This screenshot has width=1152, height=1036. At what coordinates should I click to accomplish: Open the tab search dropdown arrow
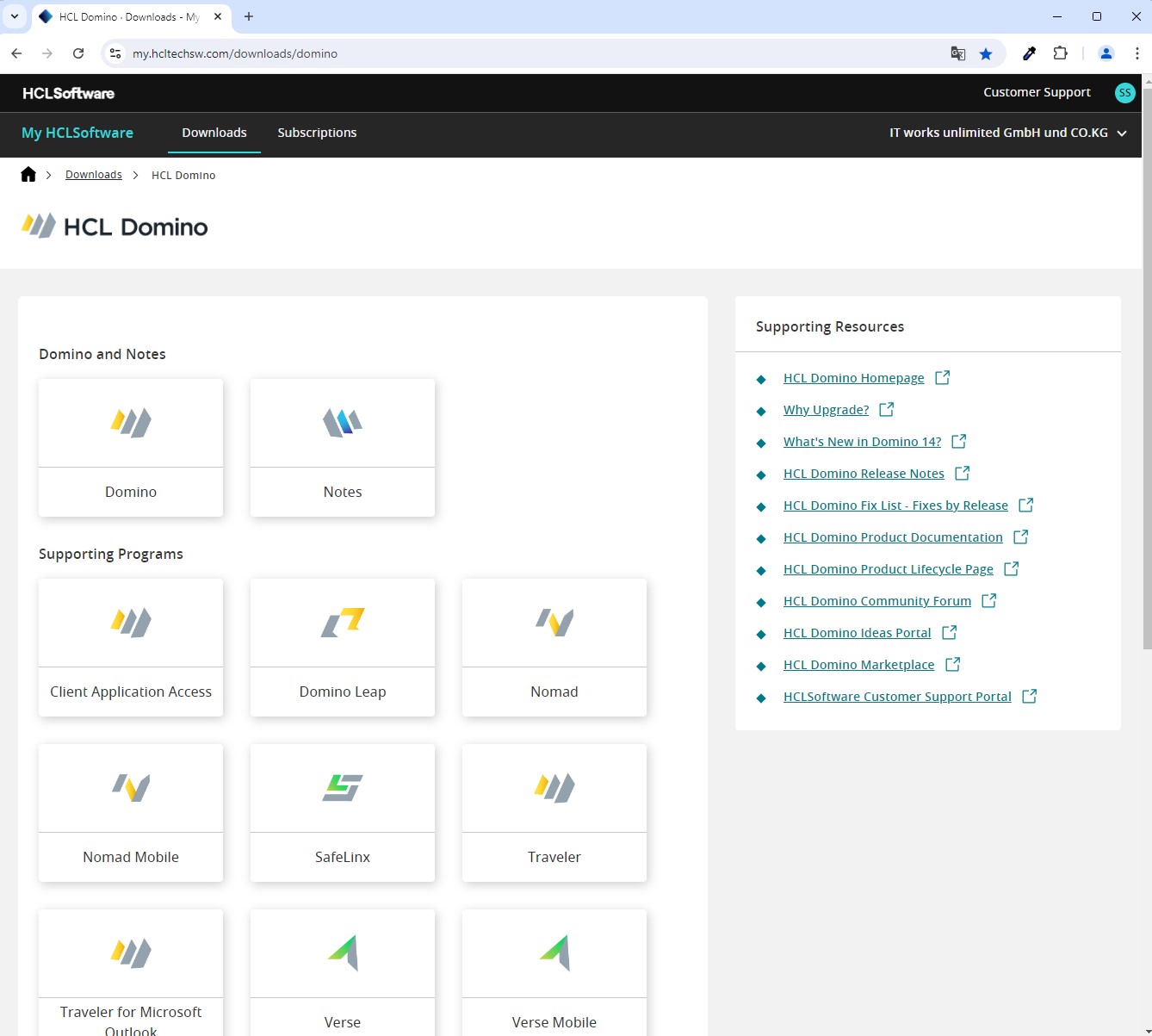point(15,16)
